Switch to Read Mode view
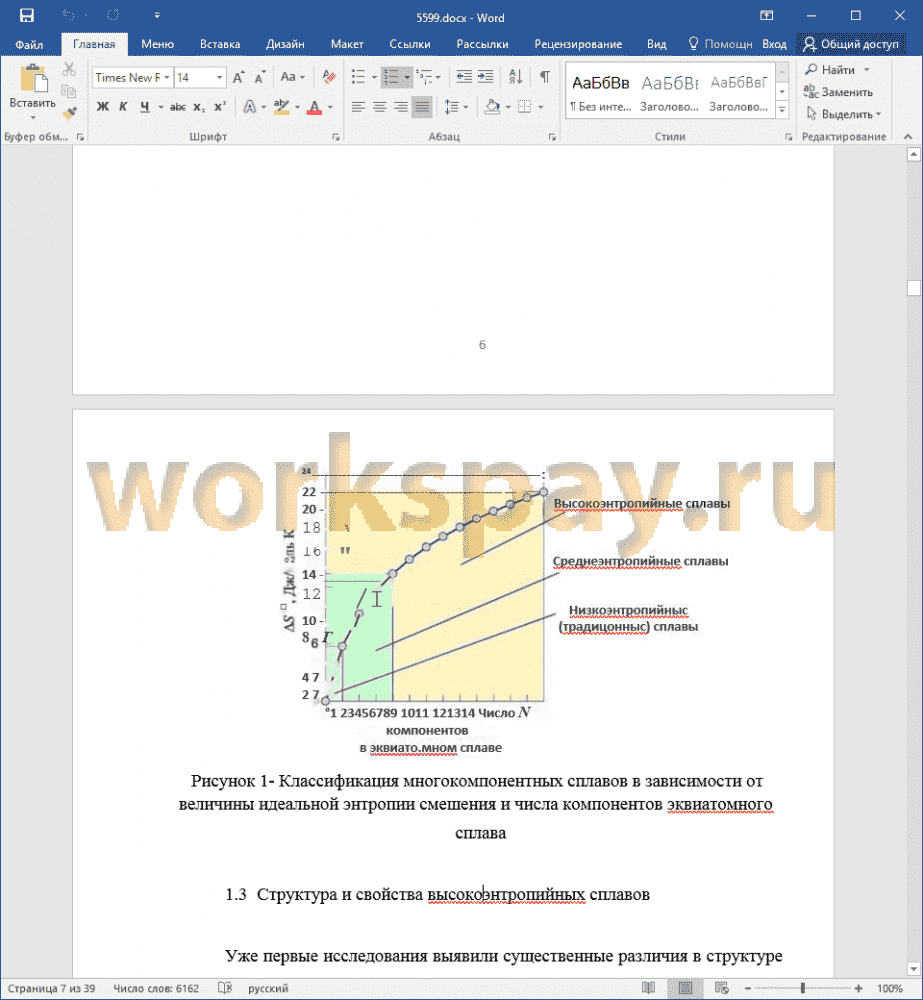This screenshot has height=1000, width=923. tap(648, 988)
